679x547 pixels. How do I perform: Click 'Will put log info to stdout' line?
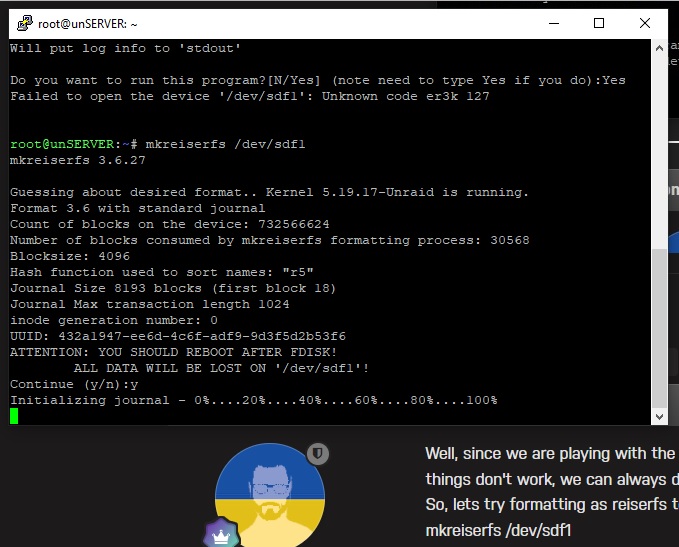click(x=126, y=48)
